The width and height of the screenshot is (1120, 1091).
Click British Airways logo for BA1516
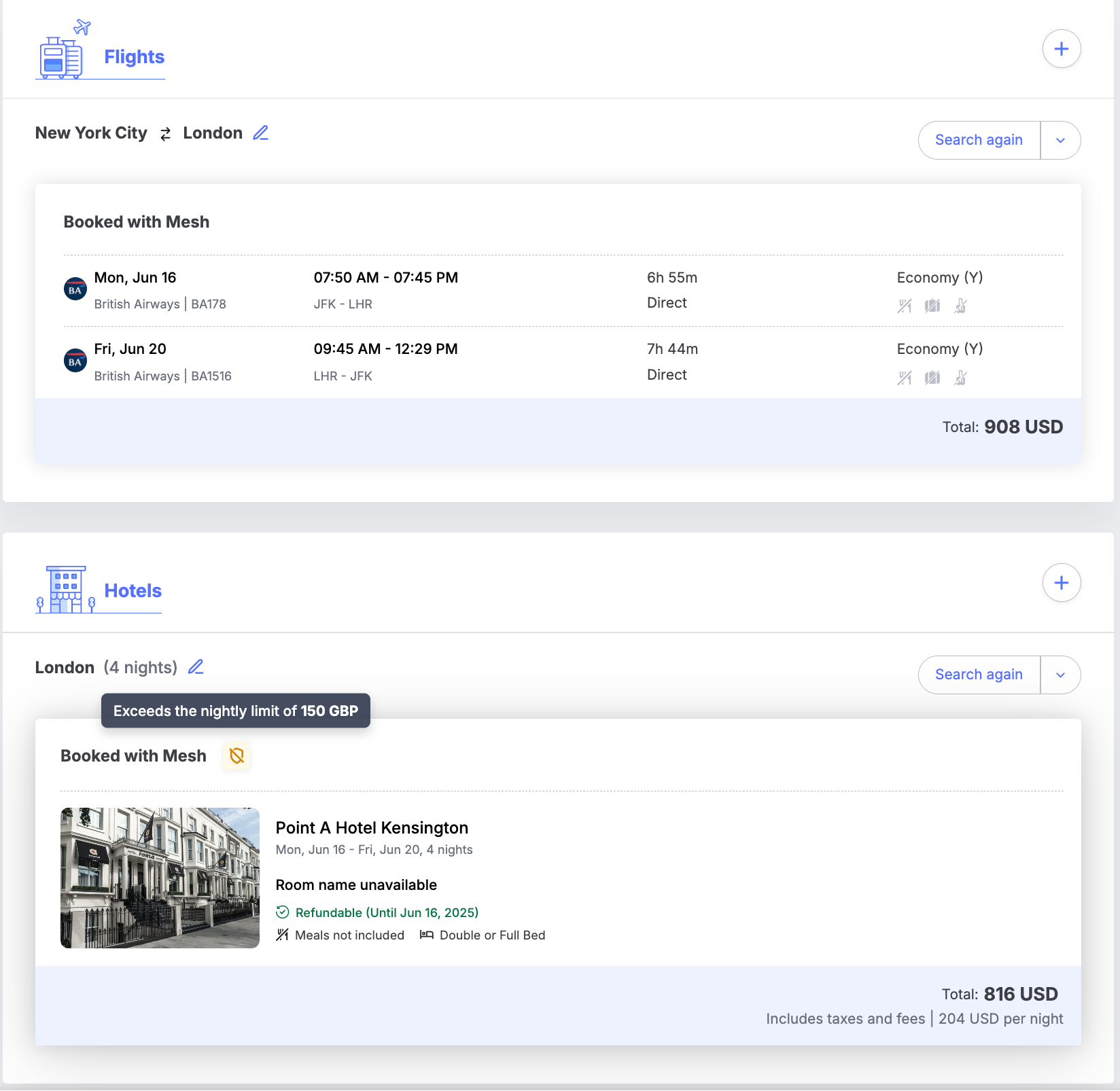[x=75, y=361]
